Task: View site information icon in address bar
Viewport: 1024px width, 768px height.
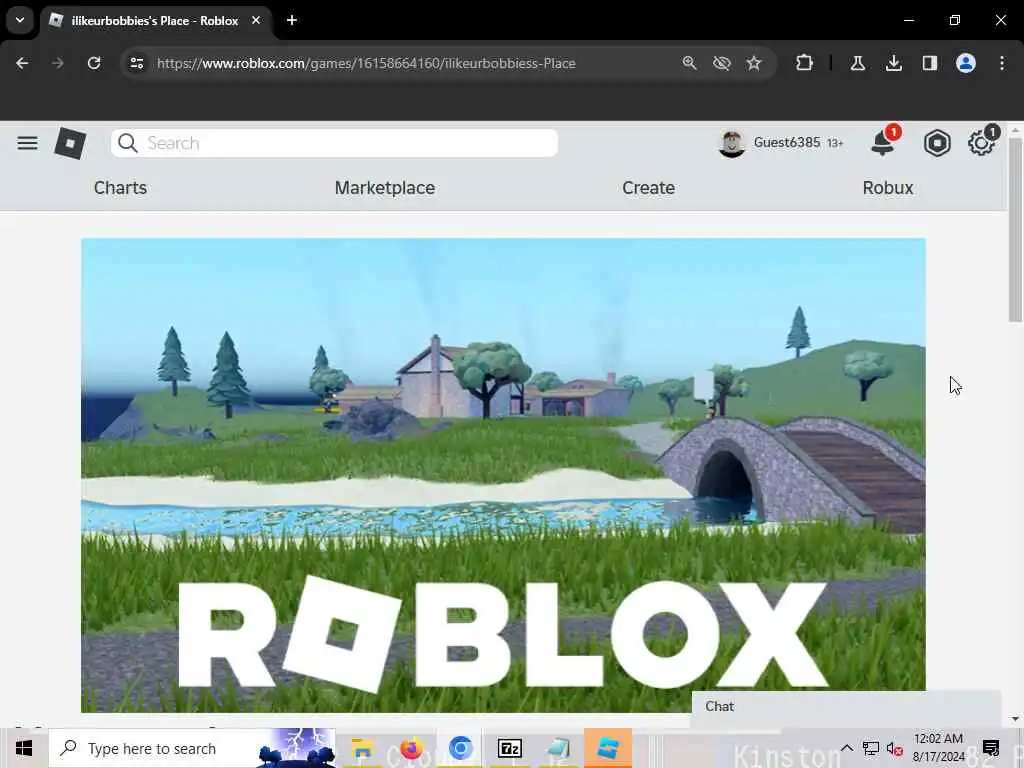Action: point(136,63)
